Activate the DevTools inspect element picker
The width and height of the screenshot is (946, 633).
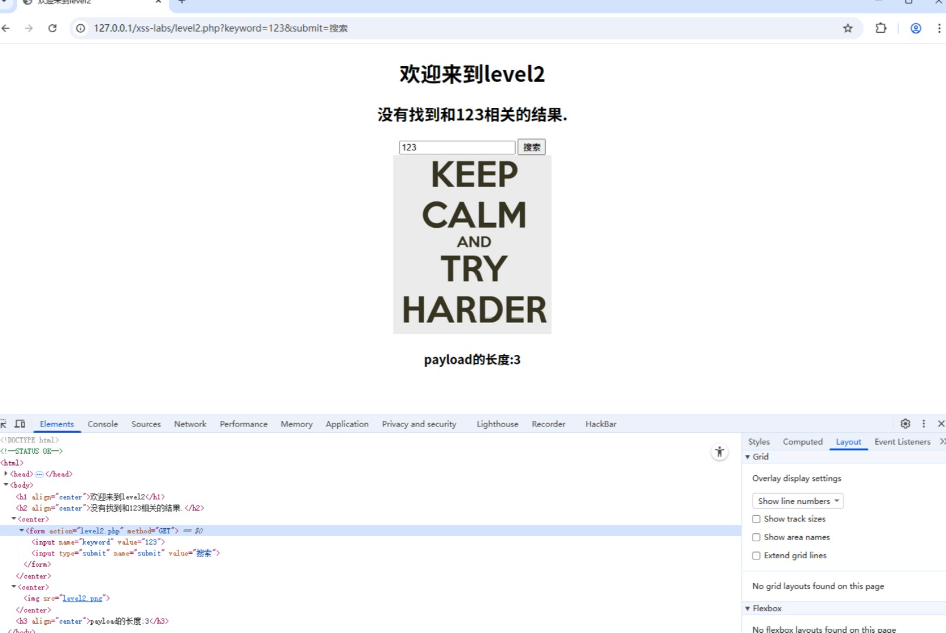(4, 424)
